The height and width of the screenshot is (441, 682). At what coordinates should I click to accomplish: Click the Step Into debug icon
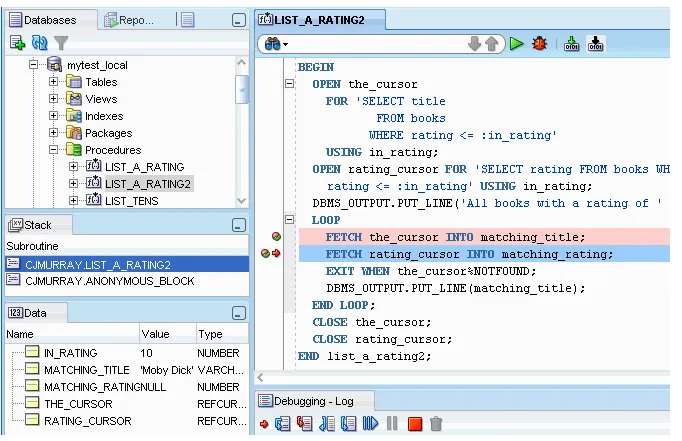point(304,424)
